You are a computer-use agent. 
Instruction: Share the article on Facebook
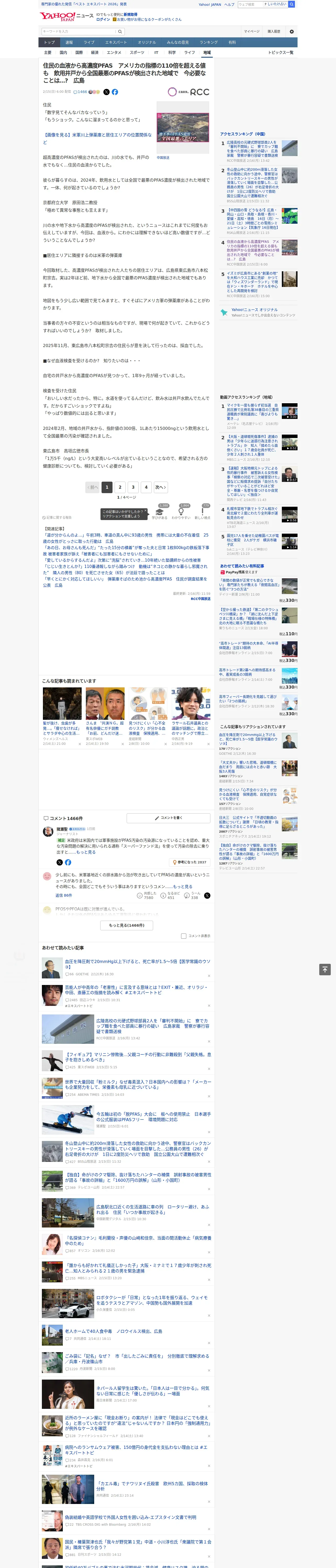(x=115, y=92)
